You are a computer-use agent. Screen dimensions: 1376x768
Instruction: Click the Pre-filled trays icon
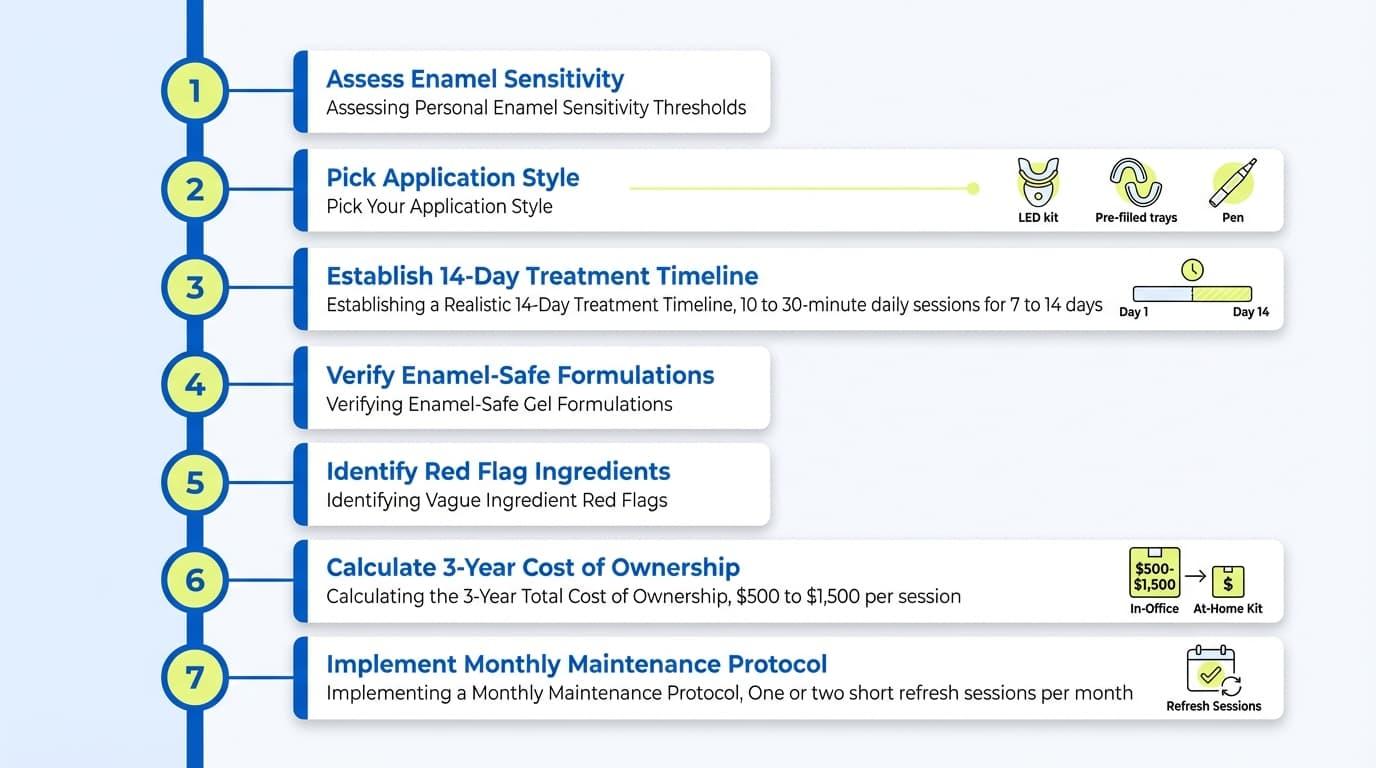(1136, 182)
